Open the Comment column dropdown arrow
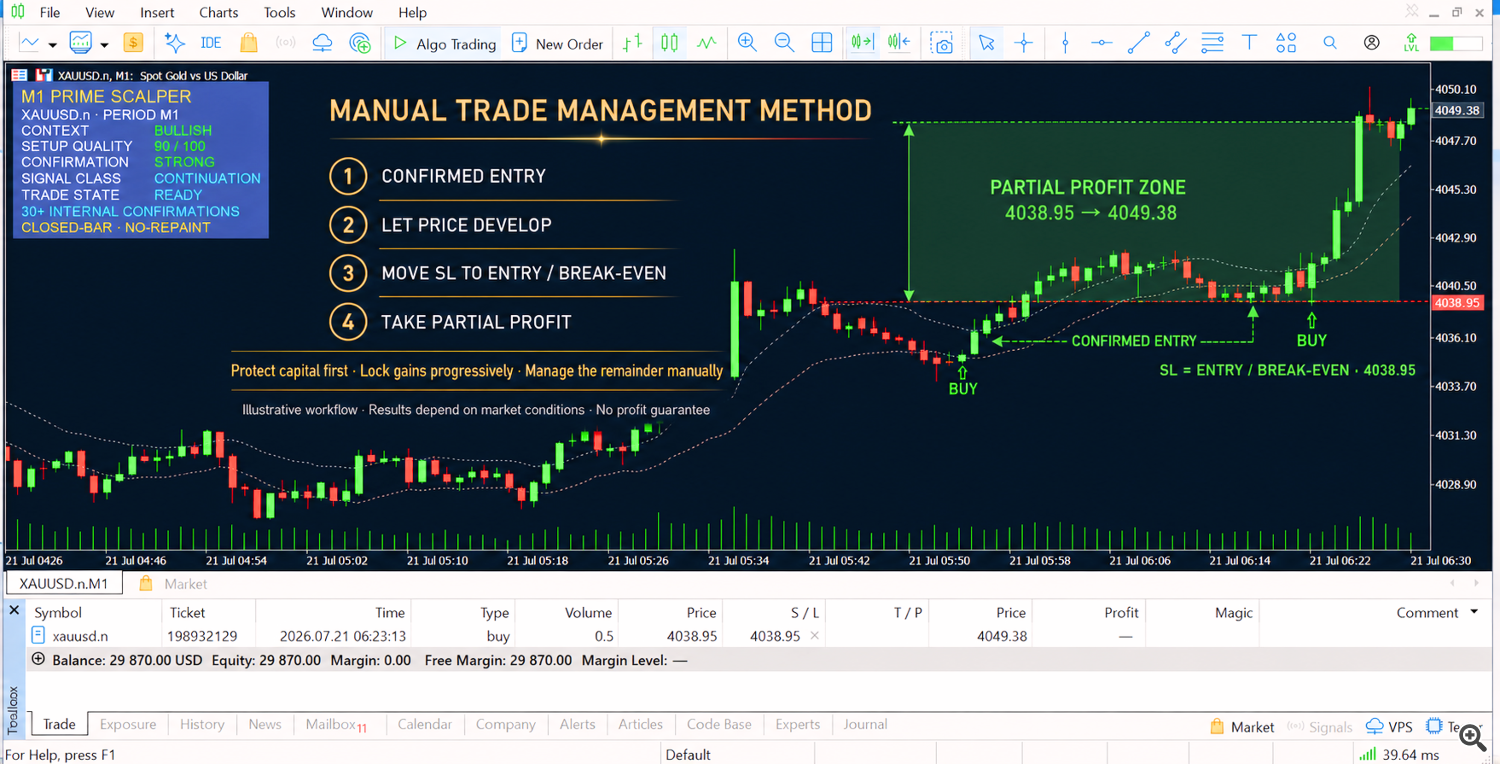The height and width of the screenshot is (764, 1500). 1475,613
